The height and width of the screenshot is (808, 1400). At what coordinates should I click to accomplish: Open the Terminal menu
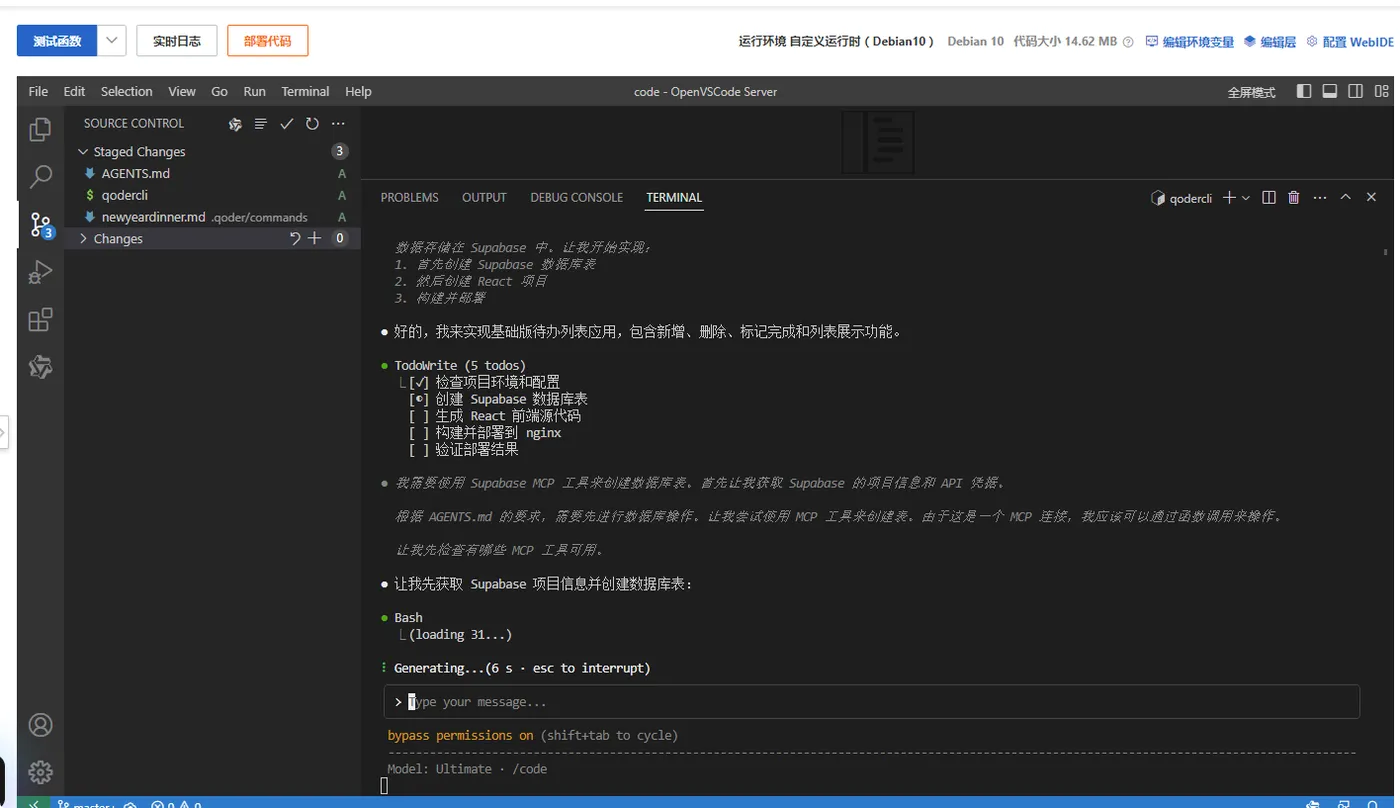click(305, 91)
